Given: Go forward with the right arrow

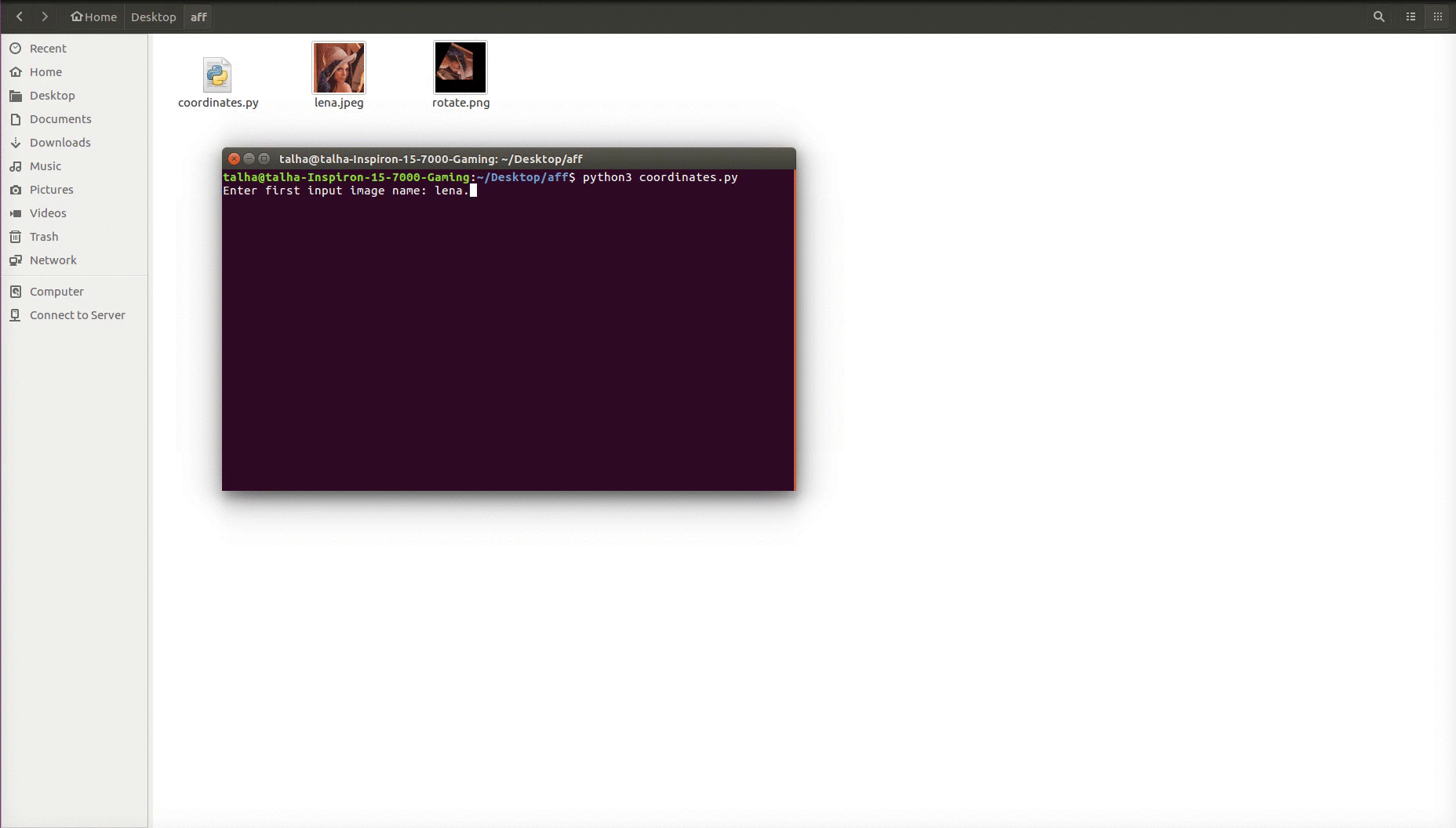Looking at the screenshot, I should [45, 16].
